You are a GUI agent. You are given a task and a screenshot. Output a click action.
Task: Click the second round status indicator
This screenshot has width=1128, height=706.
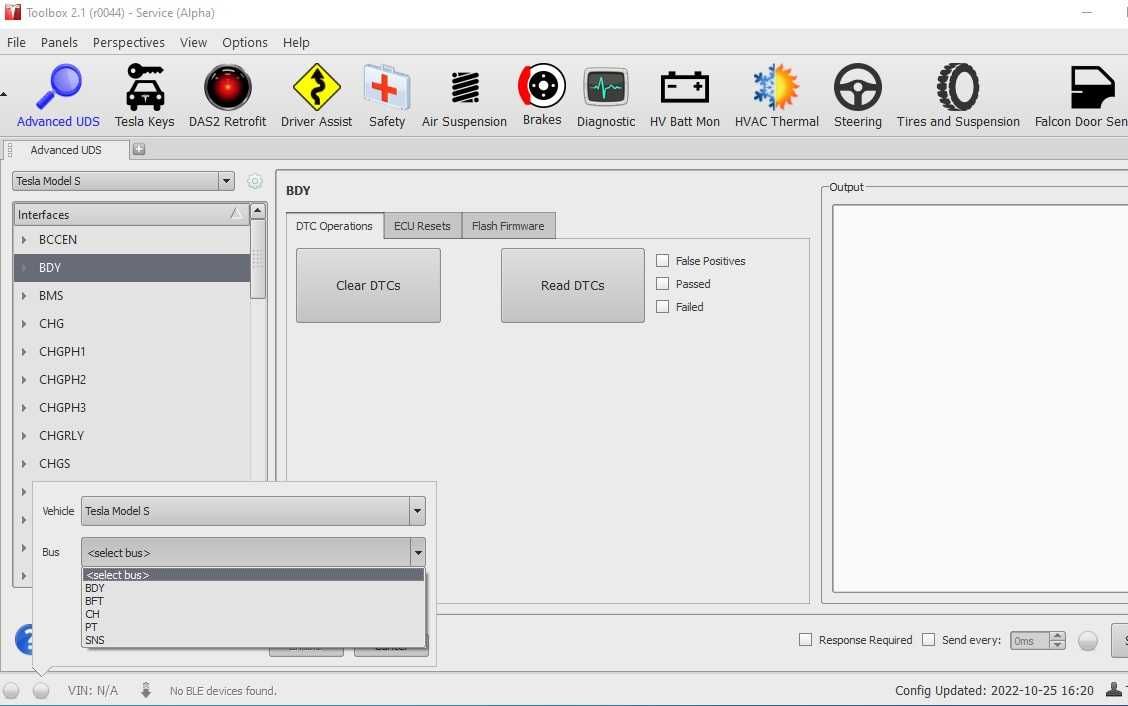41,690
